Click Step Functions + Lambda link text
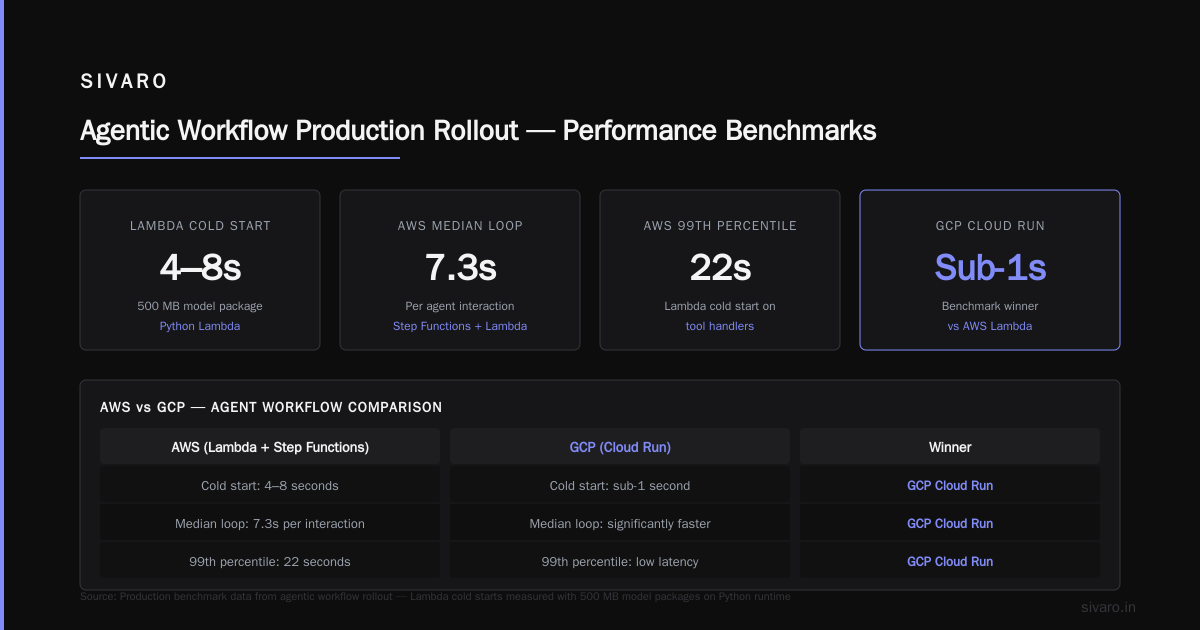Screen dimensions: 1200x630 [x=460, y=326]
